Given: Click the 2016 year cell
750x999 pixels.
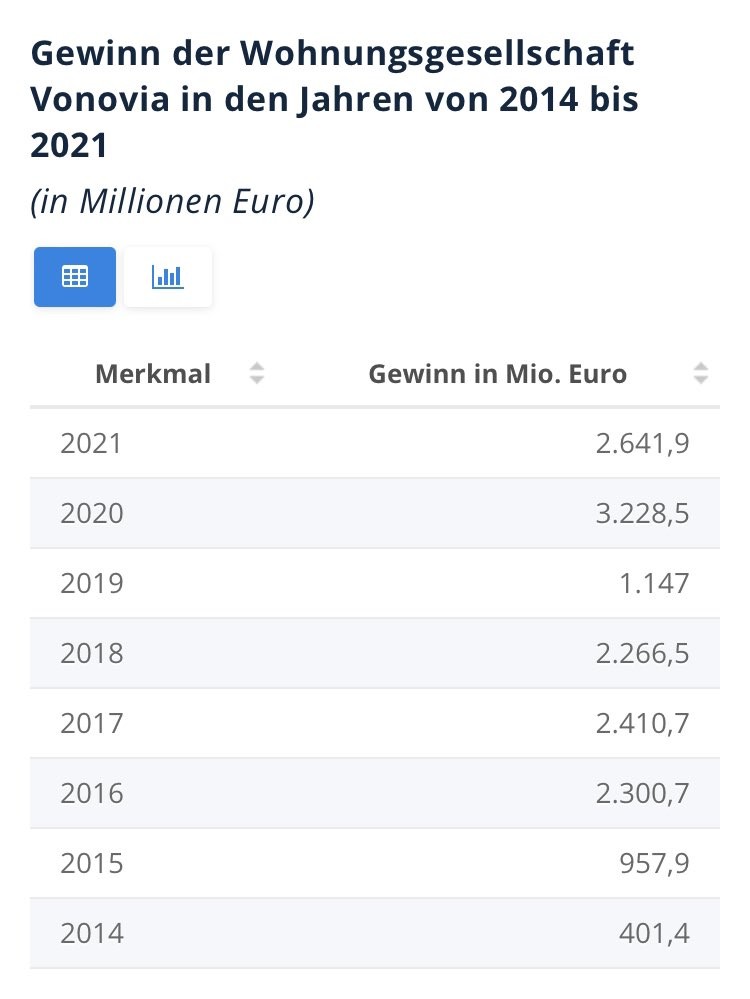Looking at the screenshot, I should 91,793.
